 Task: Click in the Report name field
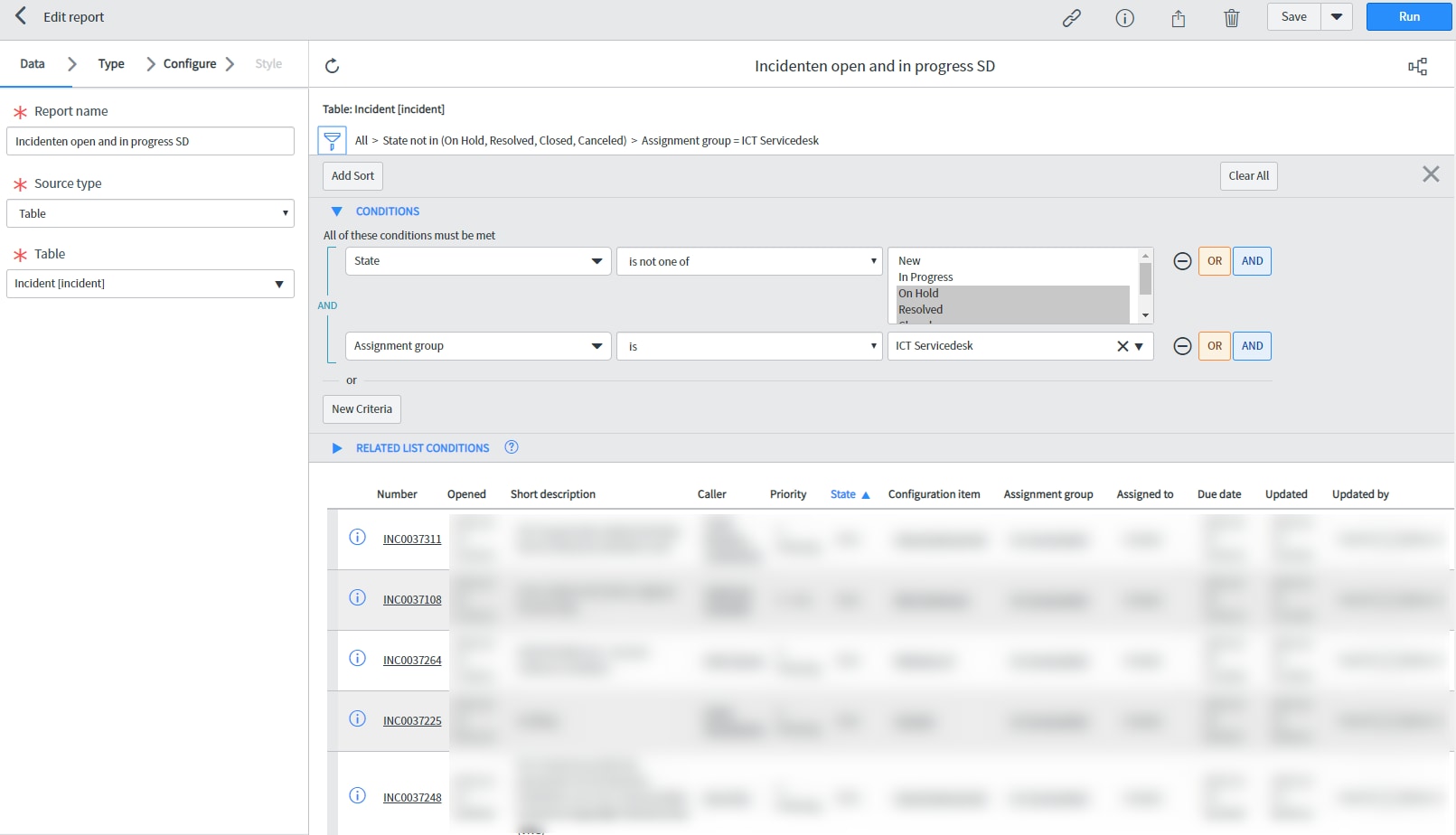pos(150,141)
